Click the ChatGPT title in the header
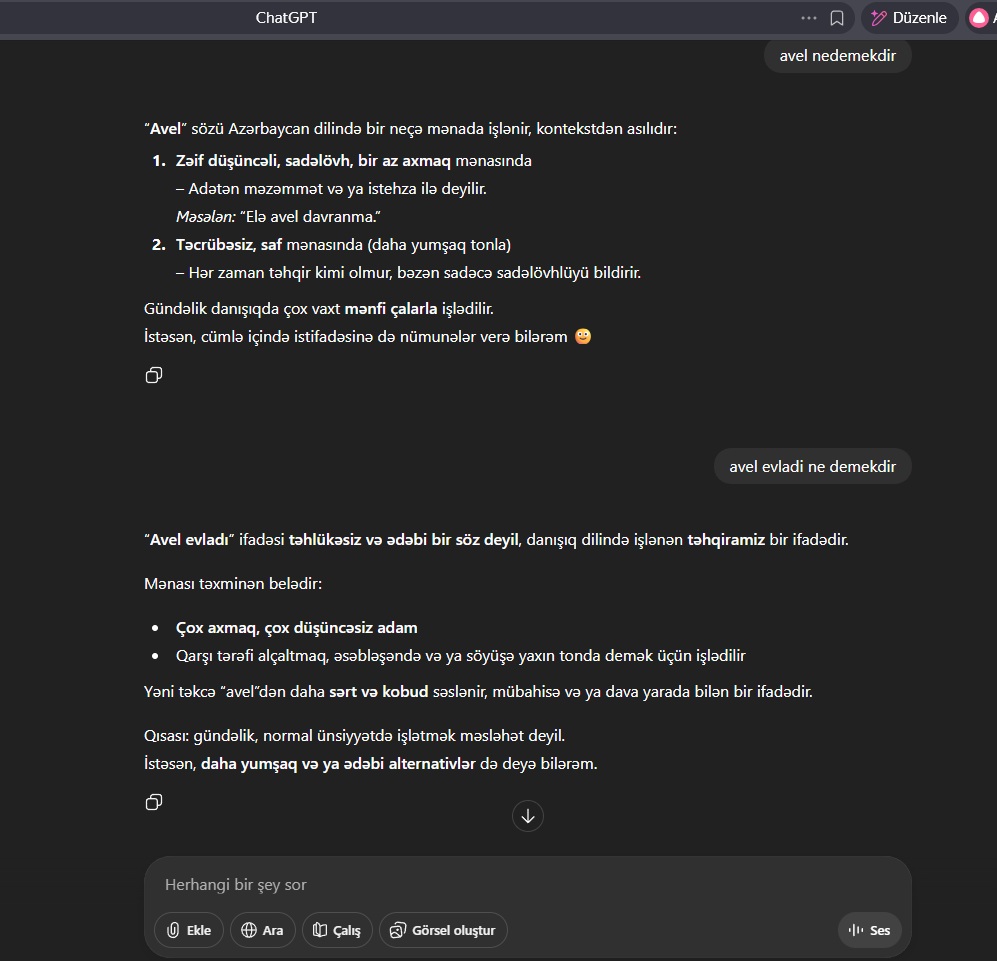The image size is (997, 961). [x=286, y=18]
